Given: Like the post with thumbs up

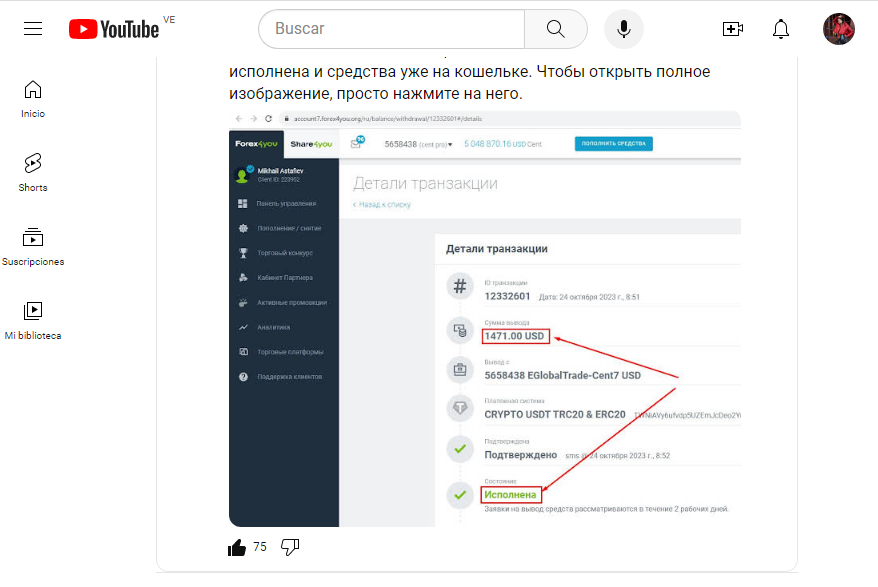Looking at the screenshot, I should click(x=237, y=547).
